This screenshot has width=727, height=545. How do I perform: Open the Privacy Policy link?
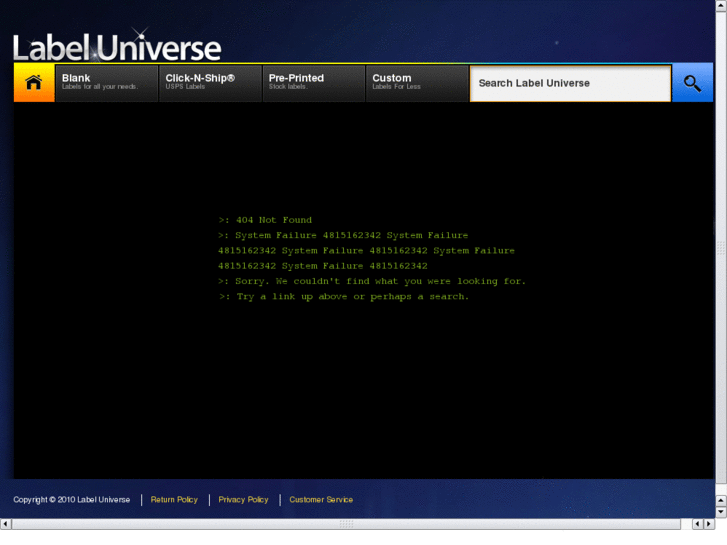(x=243, y=500)
